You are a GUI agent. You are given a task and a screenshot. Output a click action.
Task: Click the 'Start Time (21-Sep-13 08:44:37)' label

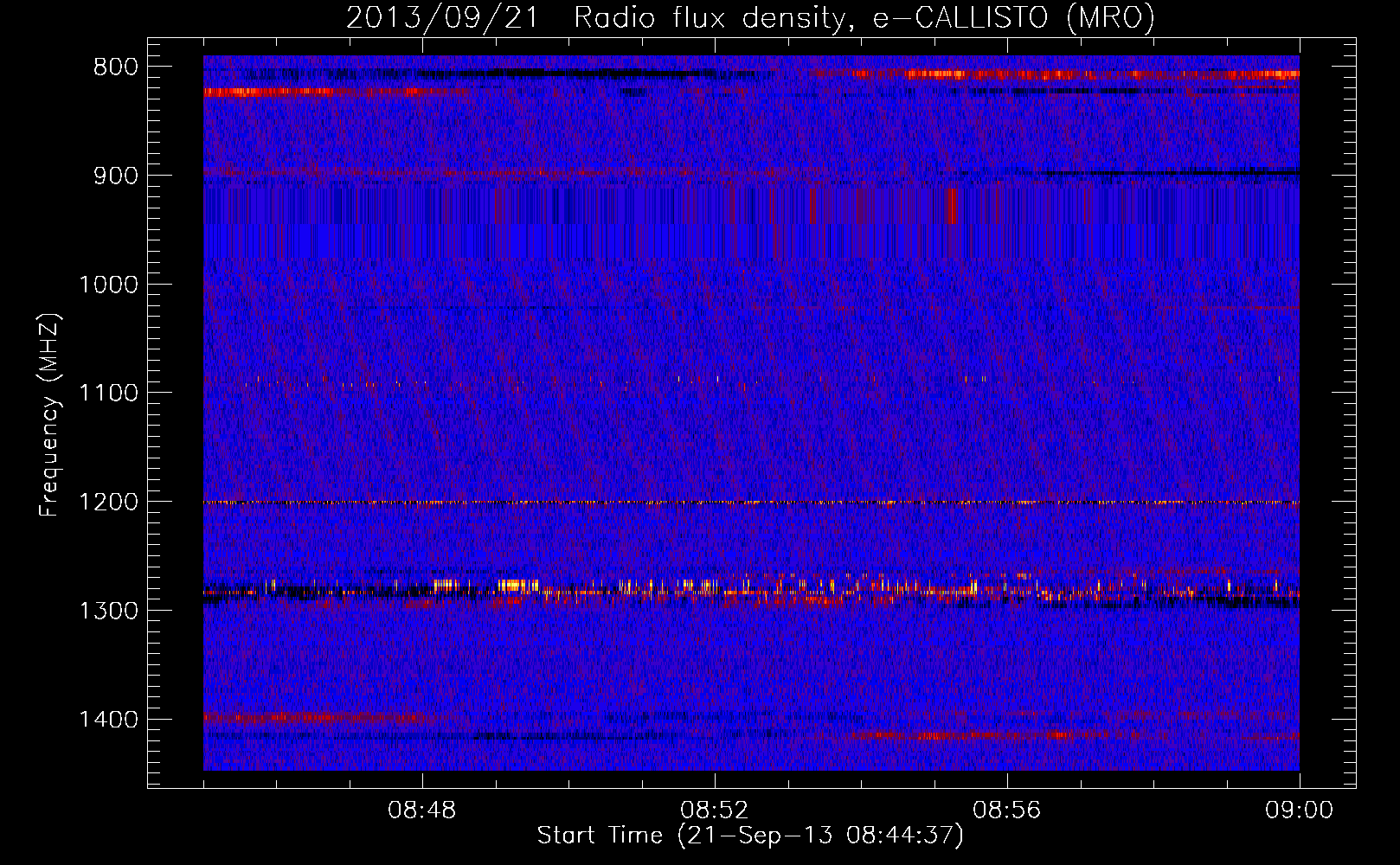click(x=750, y=836)
